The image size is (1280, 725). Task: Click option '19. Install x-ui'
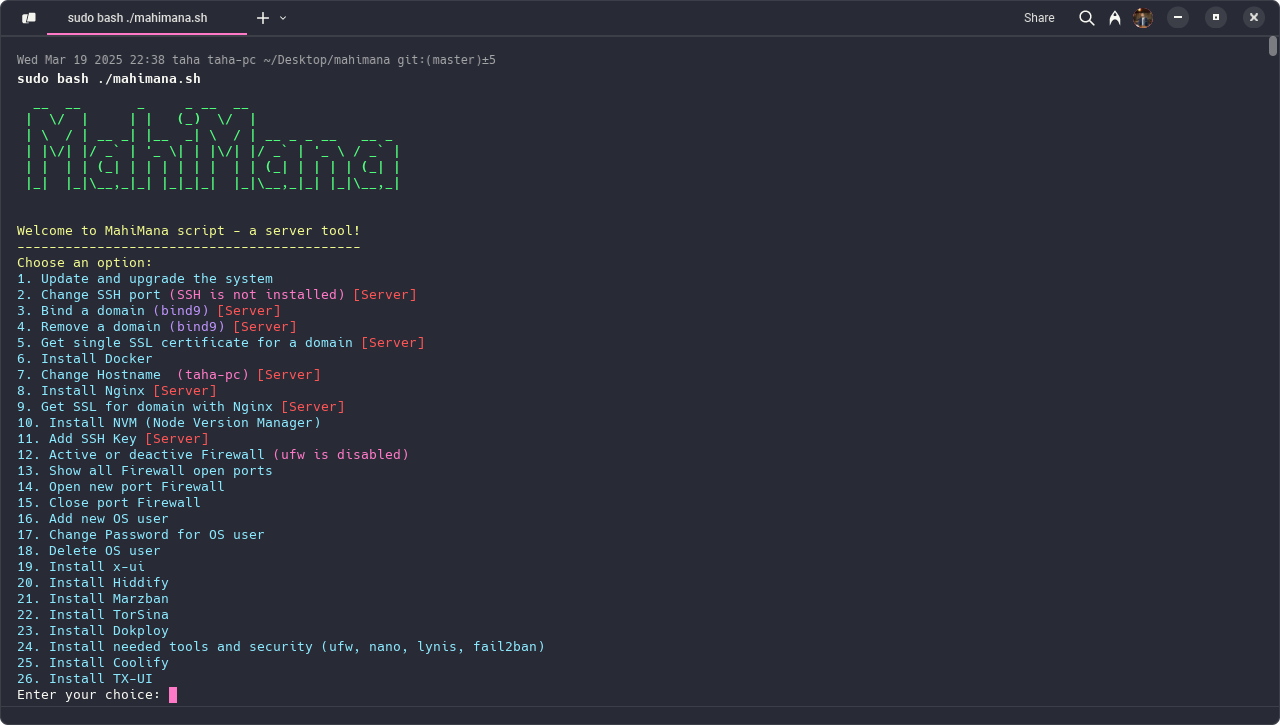[x=81, y=567]
